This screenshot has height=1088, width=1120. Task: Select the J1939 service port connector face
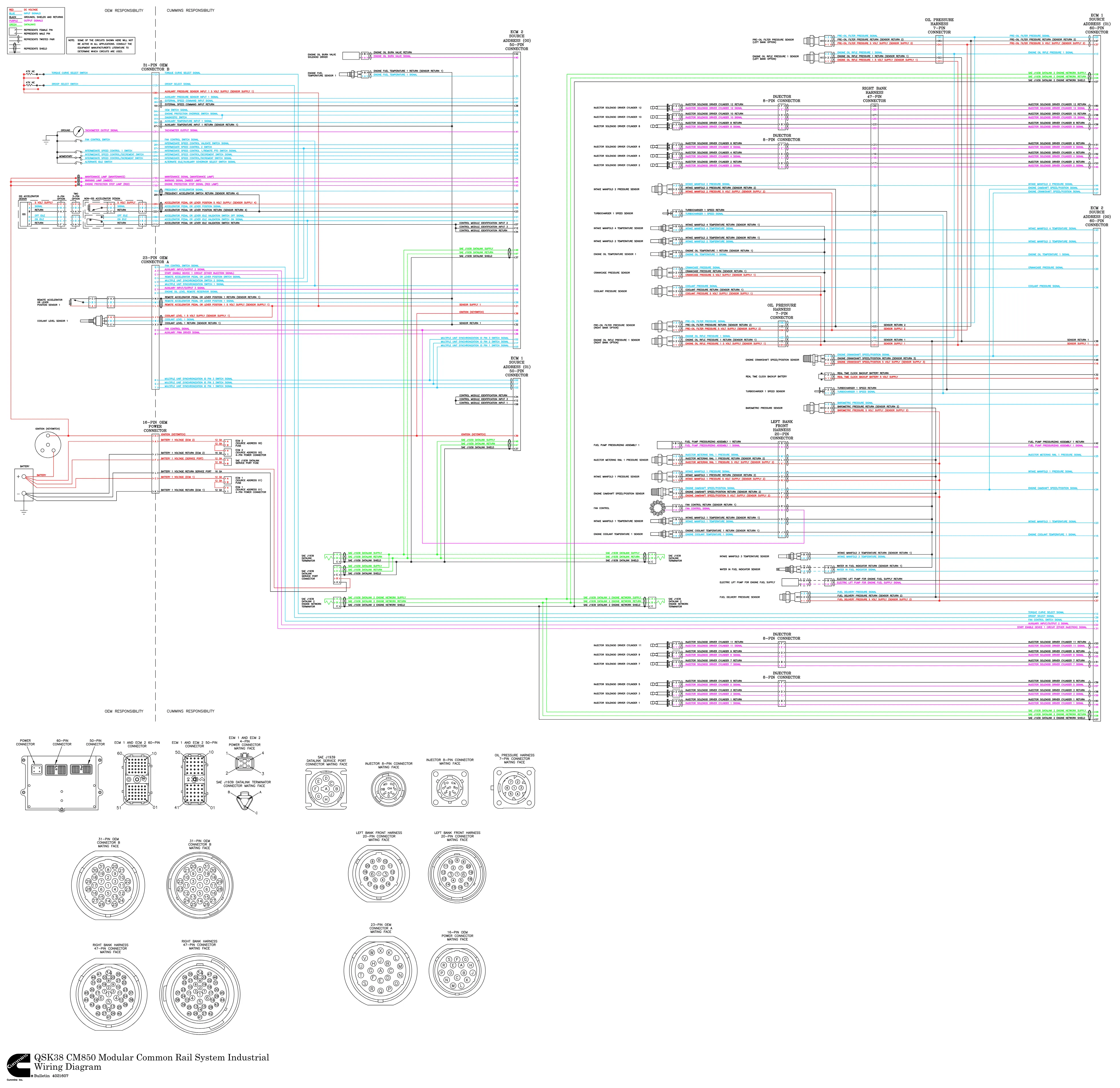326,788
